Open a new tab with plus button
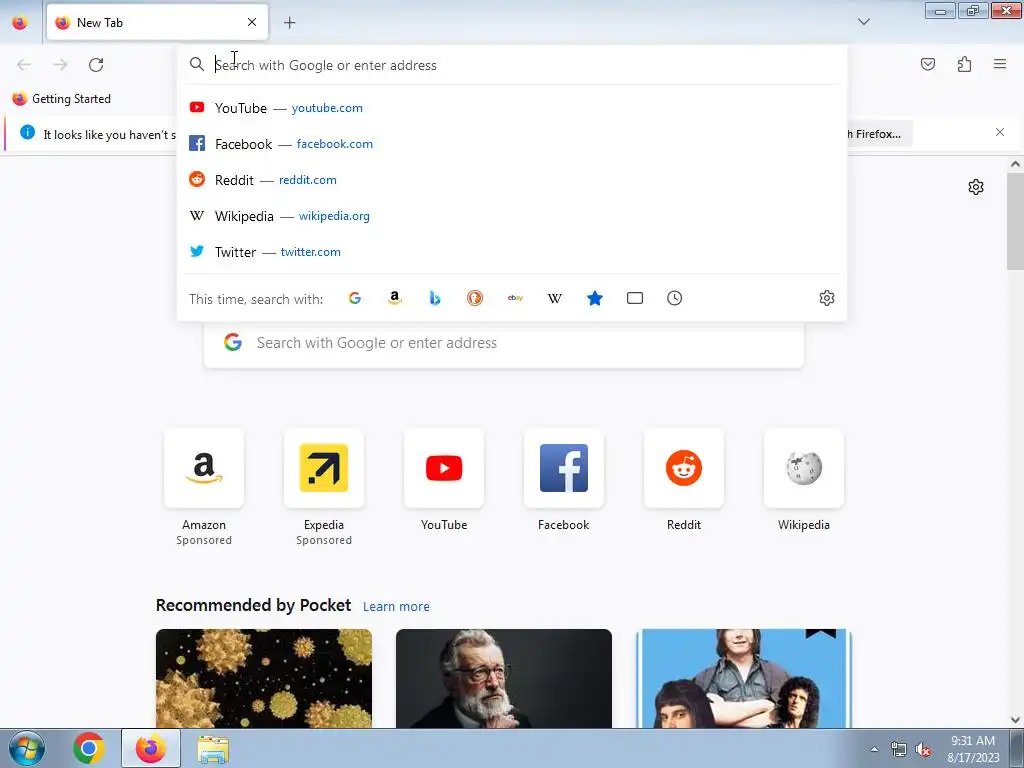The image size is (1024, 768). [x=289, y=23]
